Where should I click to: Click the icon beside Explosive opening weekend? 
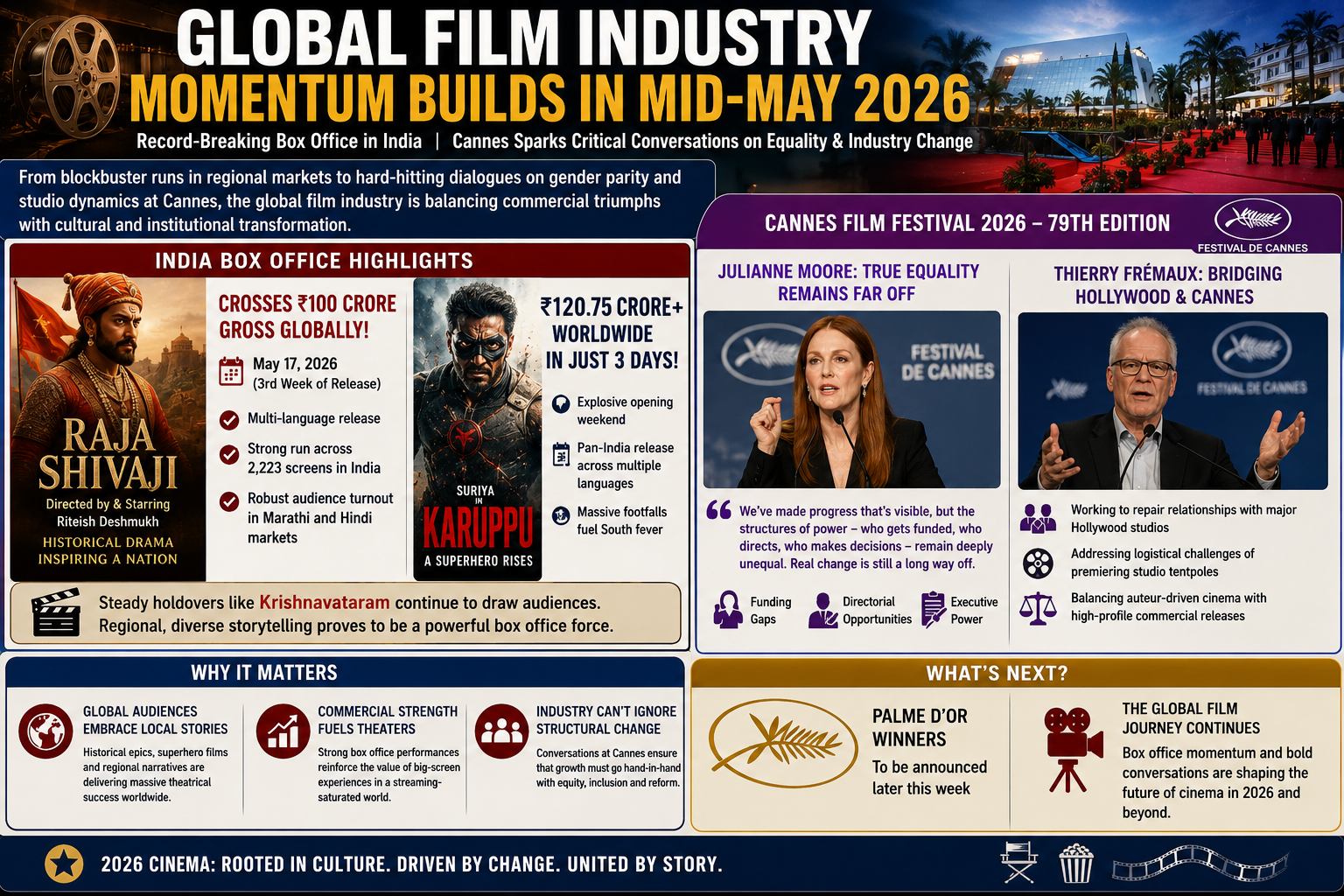(x=561, y=403)
